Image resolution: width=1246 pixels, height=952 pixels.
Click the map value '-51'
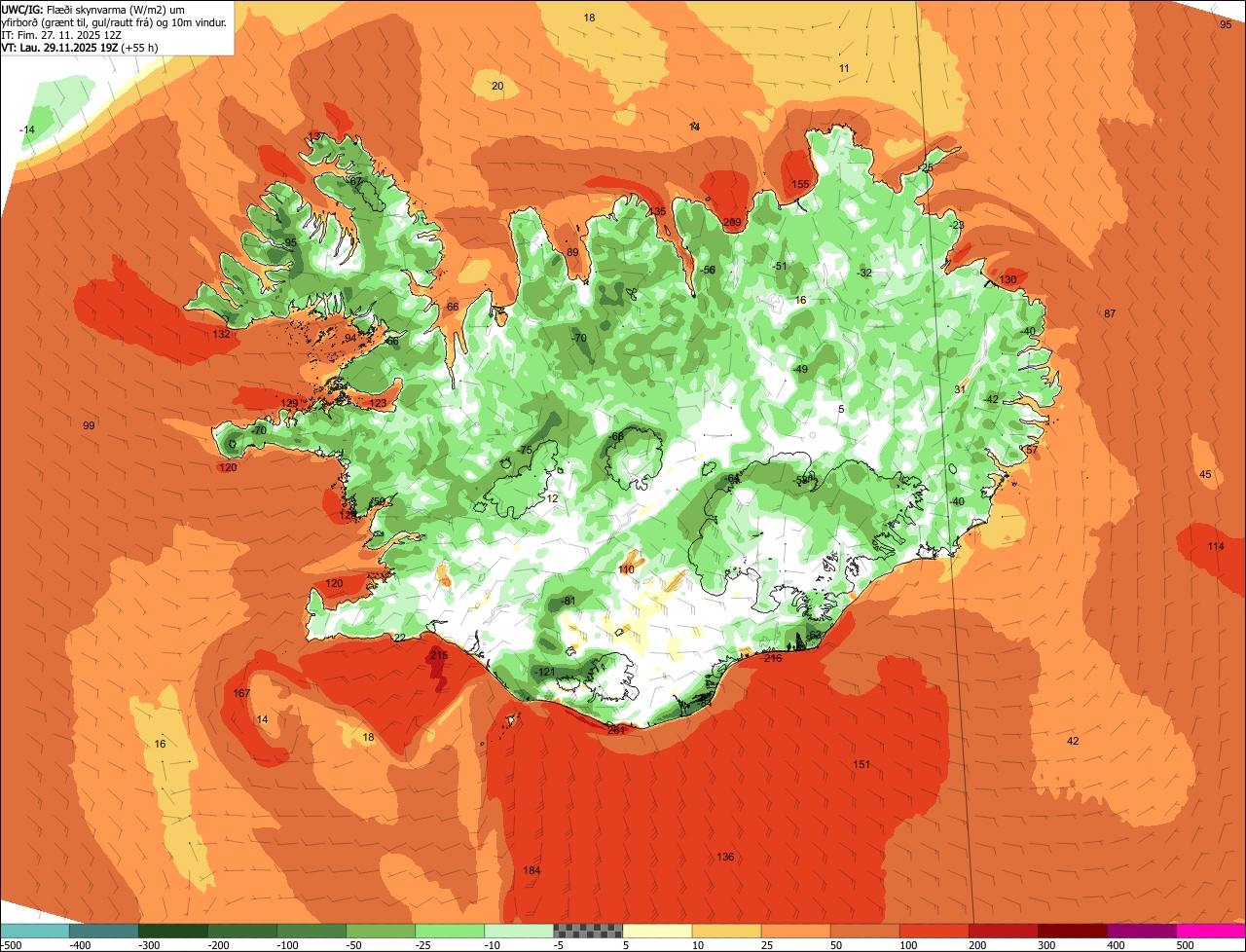[x=779, y=266]
